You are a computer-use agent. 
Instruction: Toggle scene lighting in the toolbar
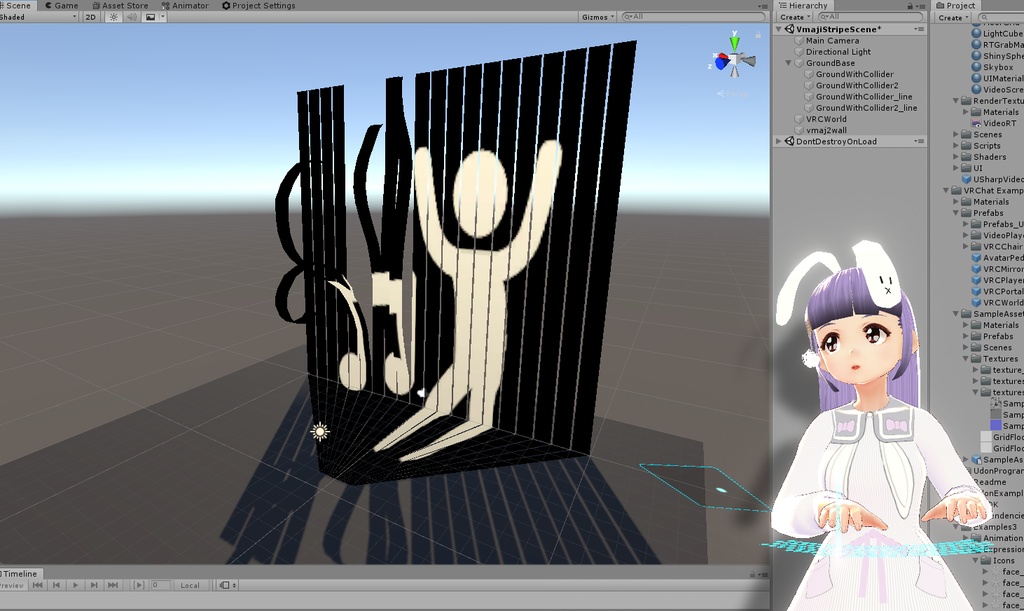coord(114,16)
